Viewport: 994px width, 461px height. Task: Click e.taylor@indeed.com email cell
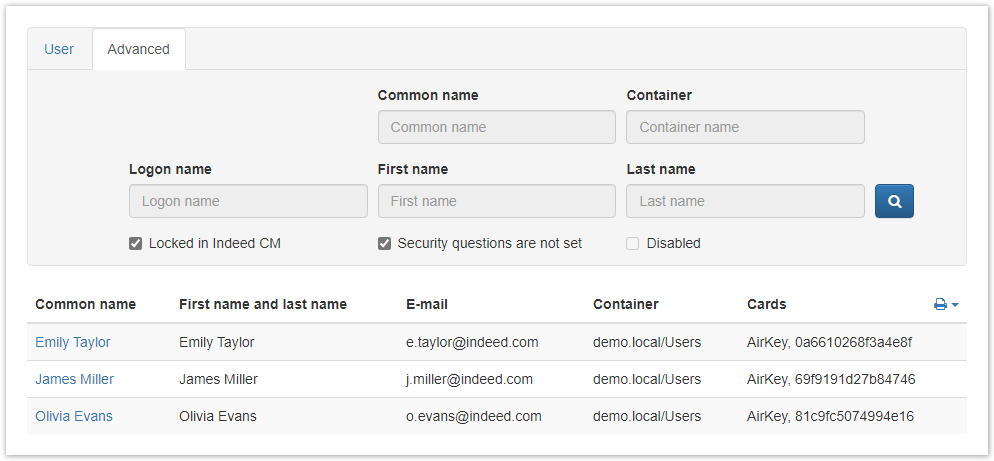coord(472,342)
